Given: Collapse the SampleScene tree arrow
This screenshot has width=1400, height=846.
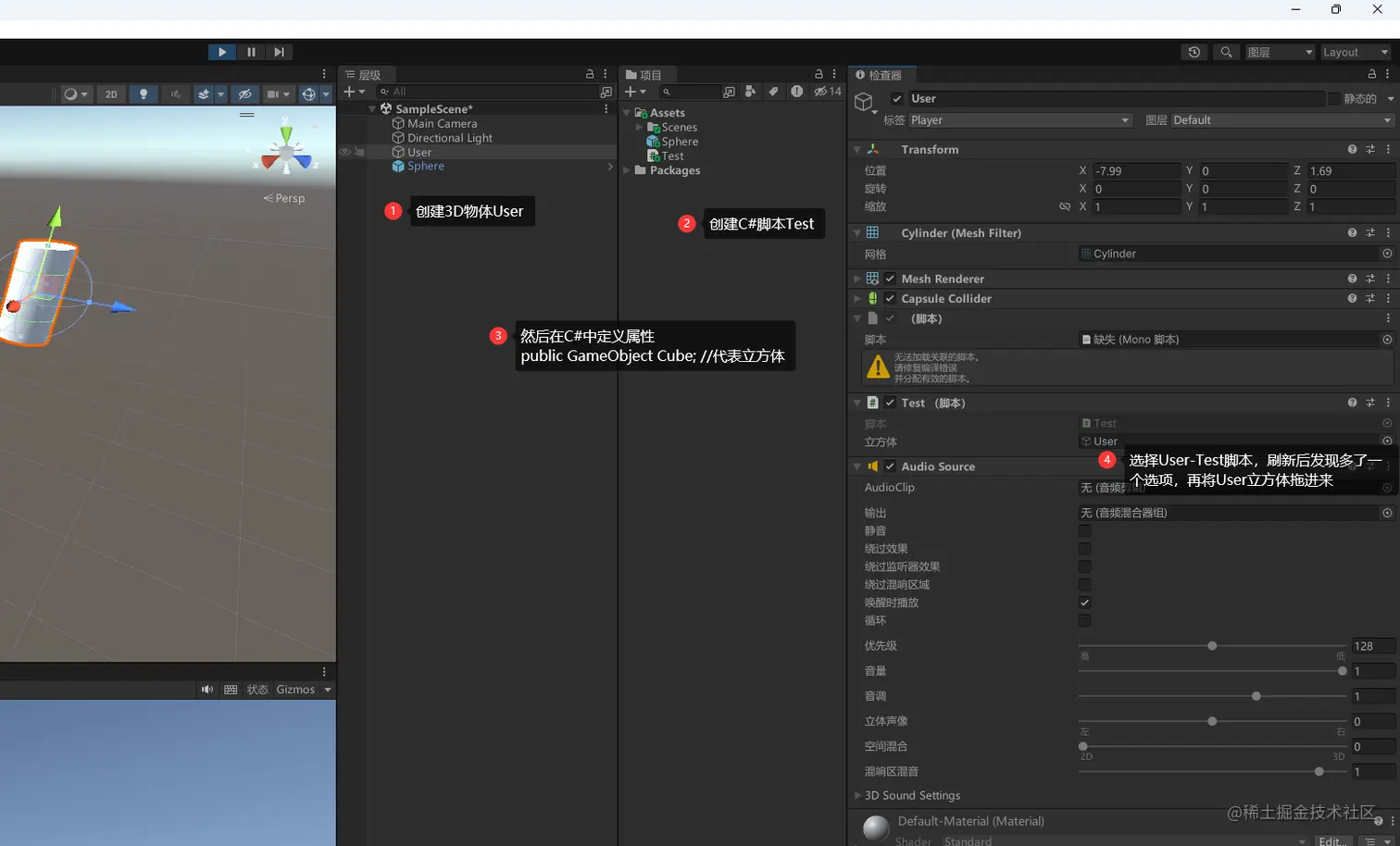Looking at the screenshot, I should pyautogui.click(x=373, y=109).
